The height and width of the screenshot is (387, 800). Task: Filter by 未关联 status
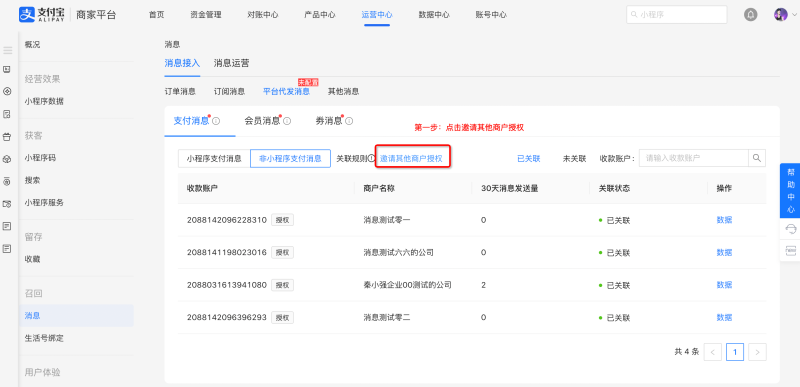[574, 159]
